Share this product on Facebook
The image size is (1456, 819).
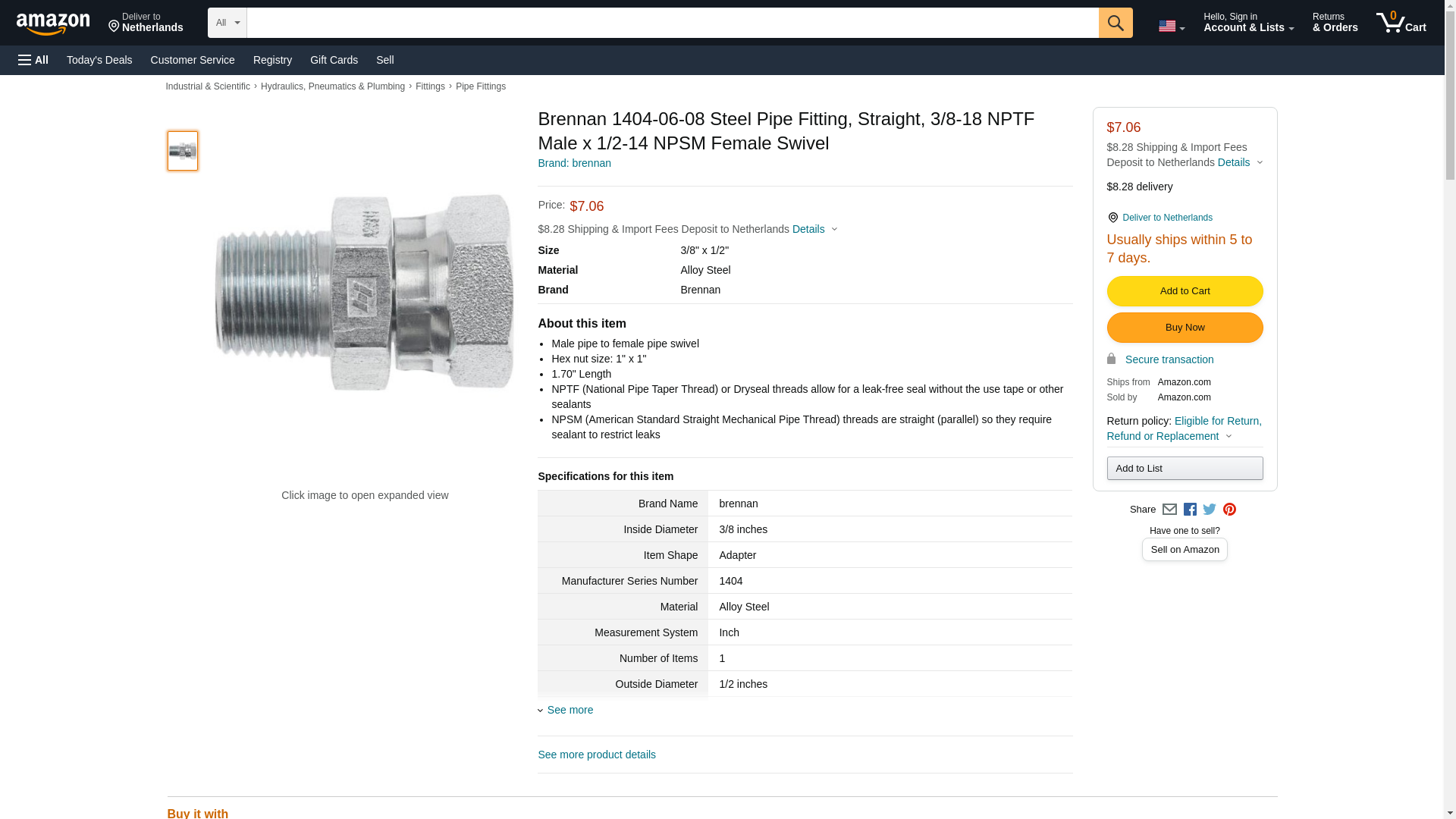tap(1190, 510)
